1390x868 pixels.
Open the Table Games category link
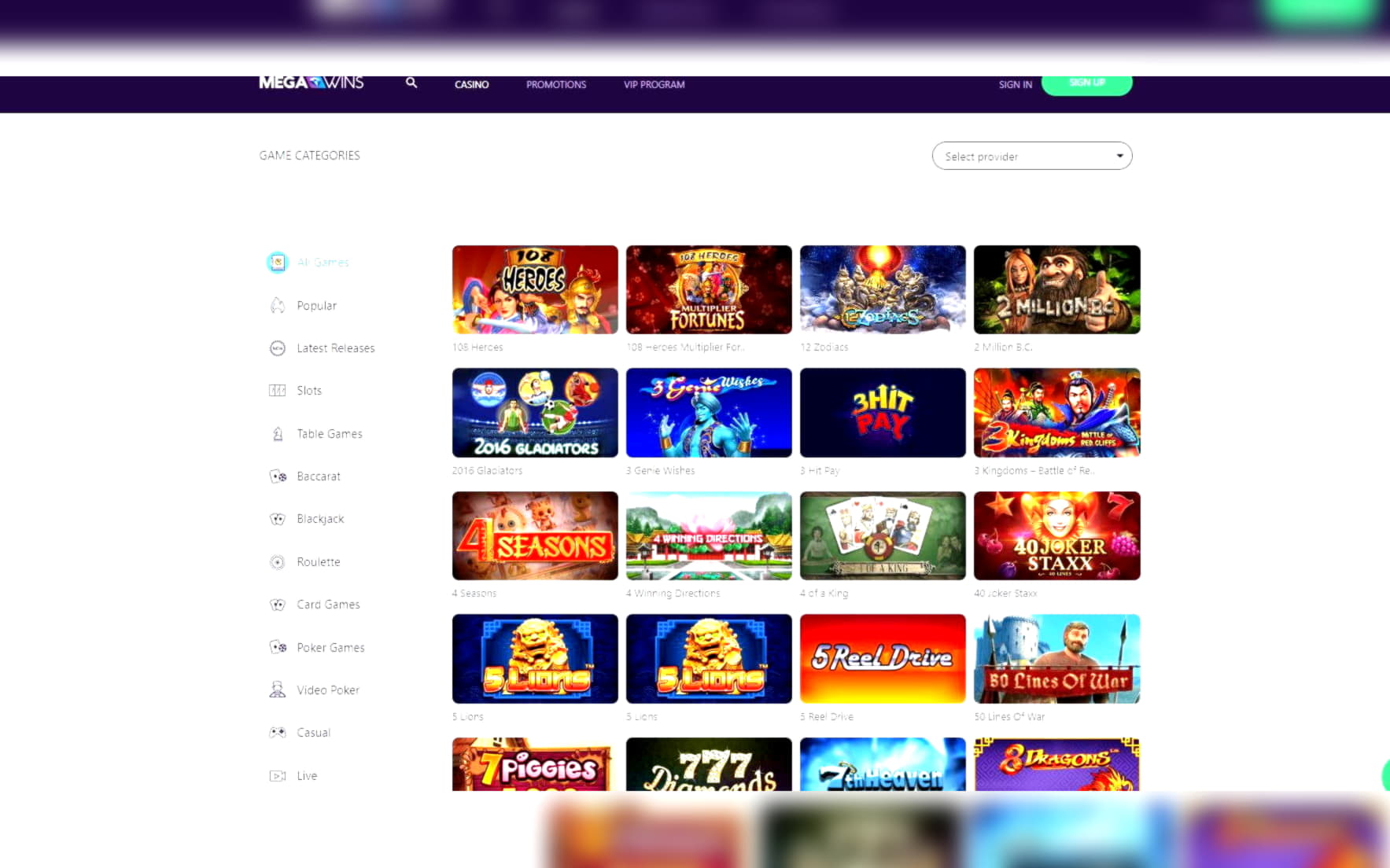(330, 434)
